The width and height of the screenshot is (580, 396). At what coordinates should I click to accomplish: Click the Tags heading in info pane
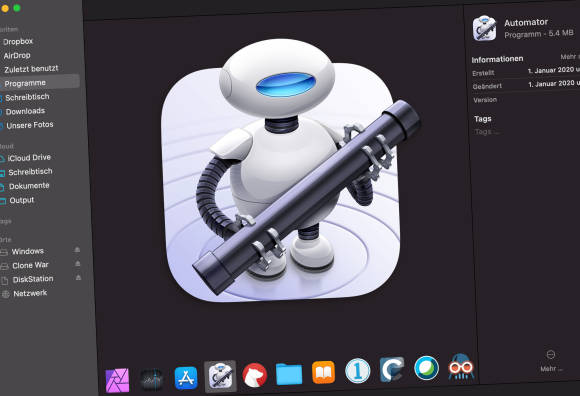click(483, 119)
